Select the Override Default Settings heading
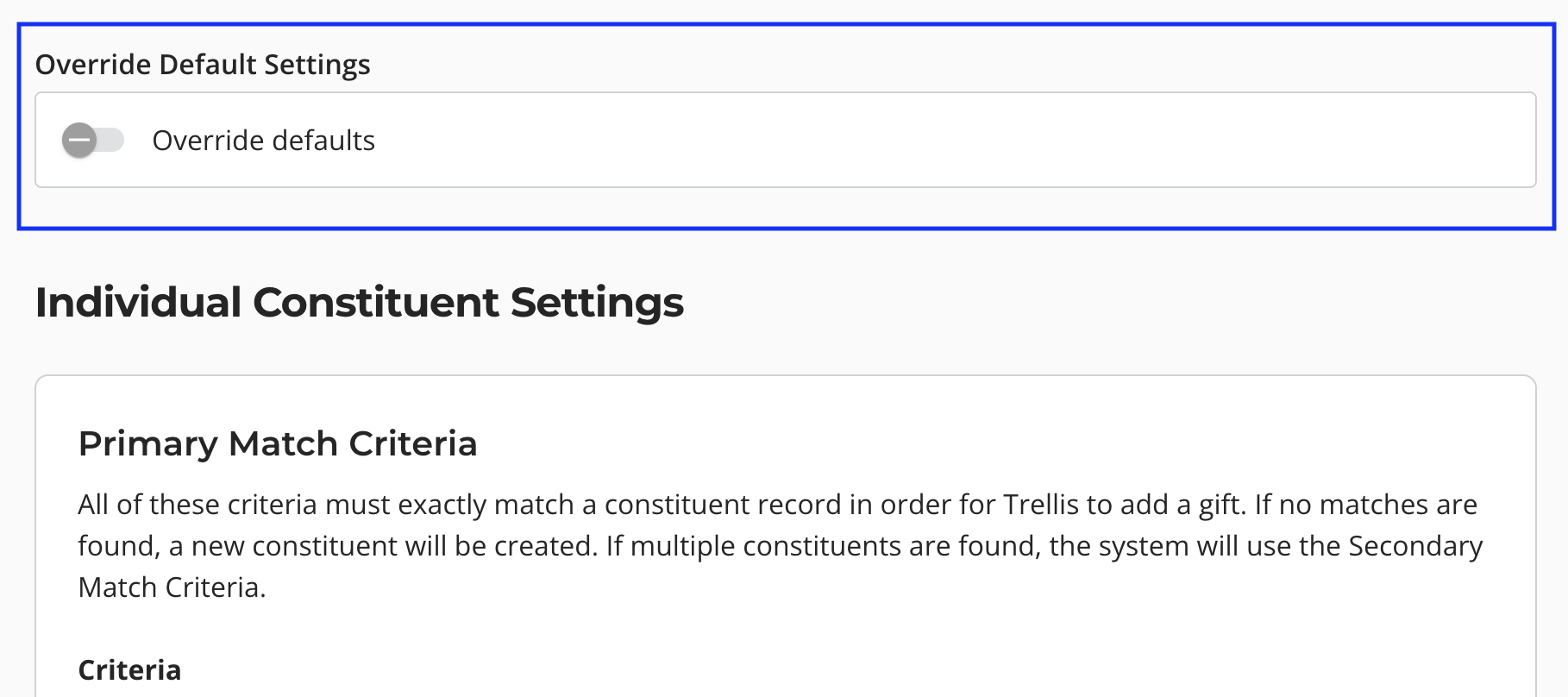1568x697 pixels. [204, 63]
